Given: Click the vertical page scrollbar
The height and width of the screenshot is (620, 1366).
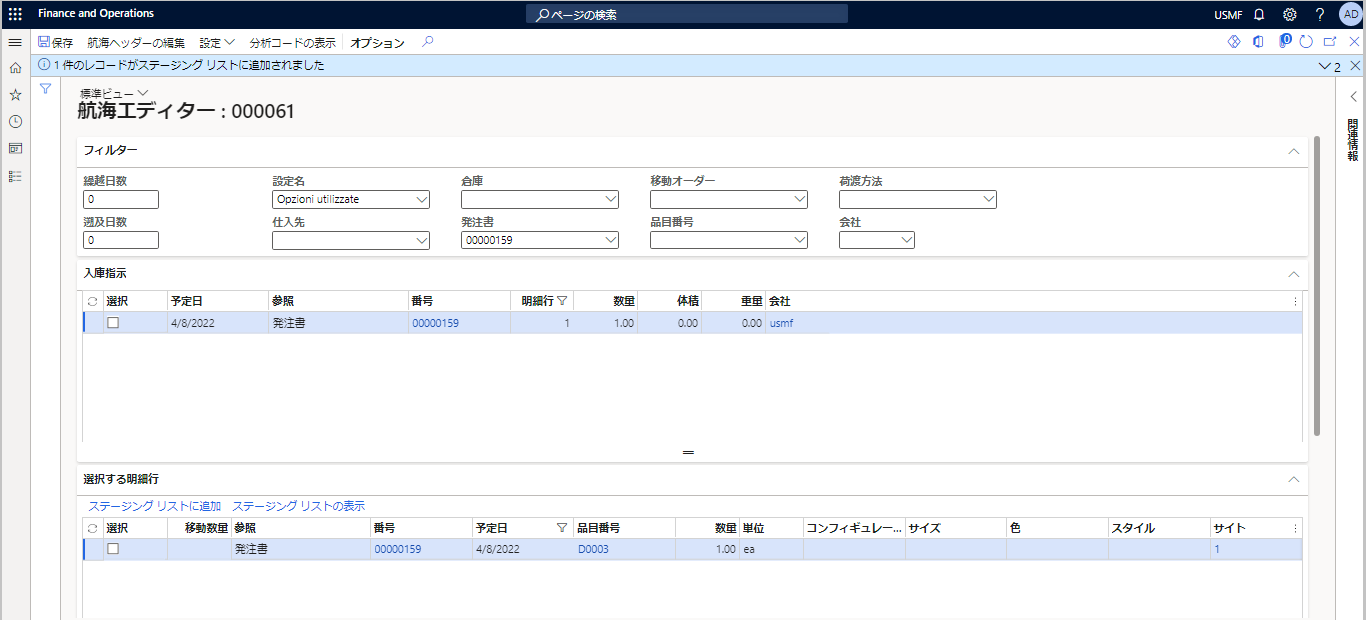Looking at the screenshot, I should (x=1317, y=285).
